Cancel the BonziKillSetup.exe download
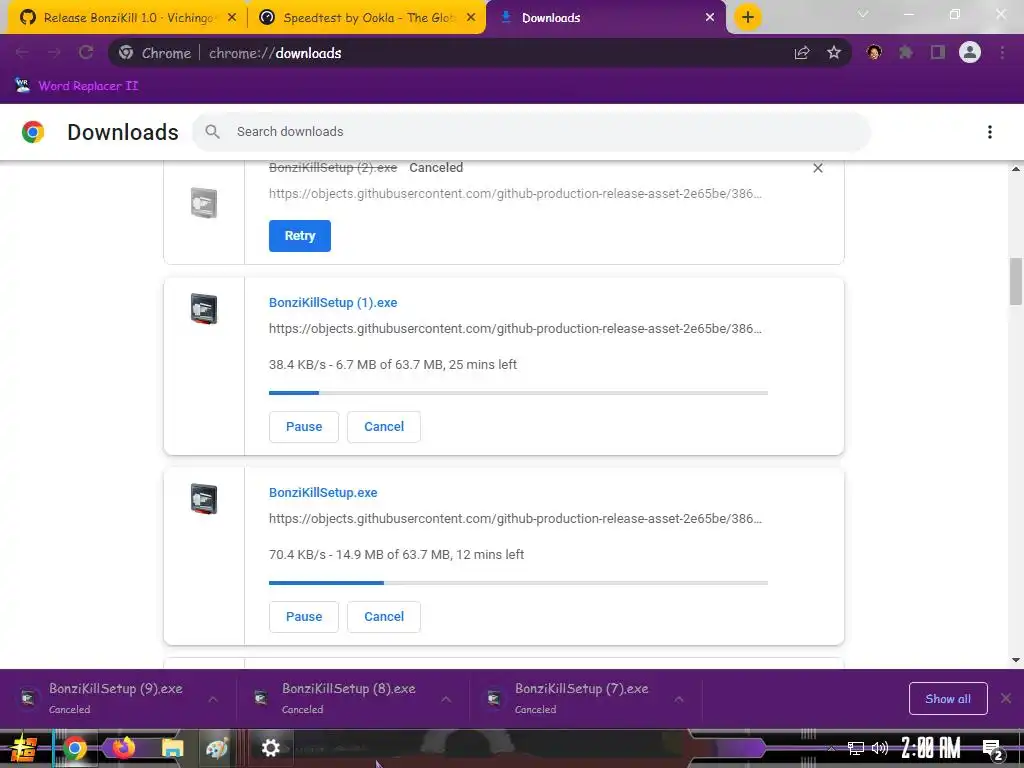 pos(384,617)
